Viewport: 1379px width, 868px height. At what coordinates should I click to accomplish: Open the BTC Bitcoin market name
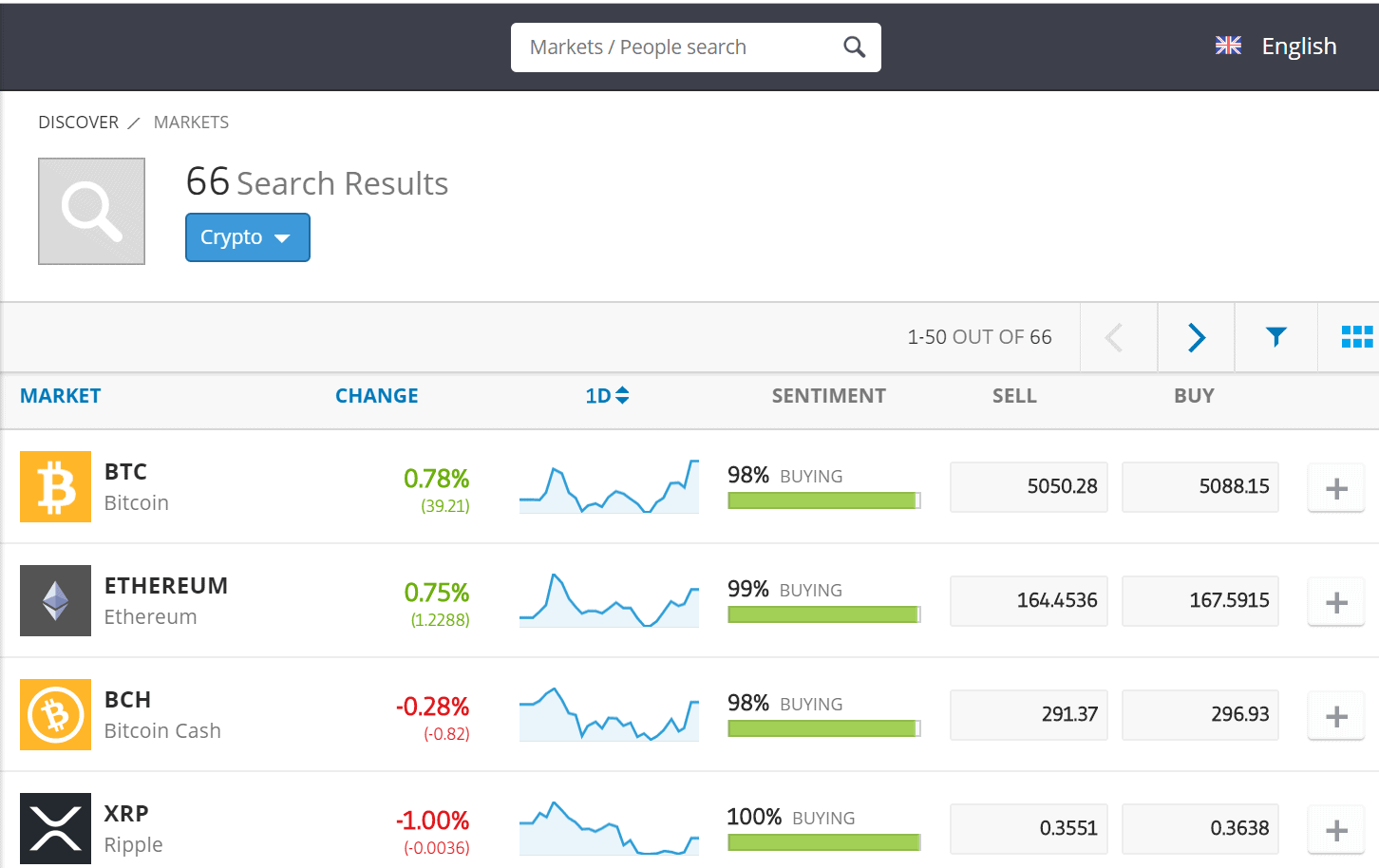click(137, 487)
